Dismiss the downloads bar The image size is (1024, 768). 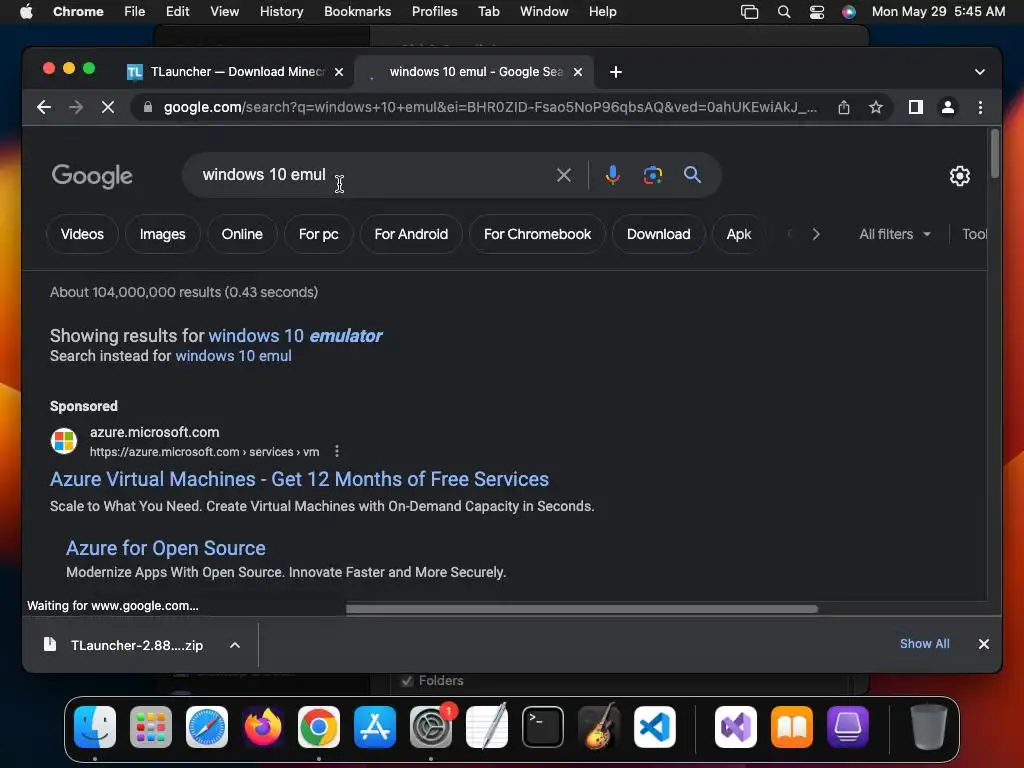tap(984, 644)
